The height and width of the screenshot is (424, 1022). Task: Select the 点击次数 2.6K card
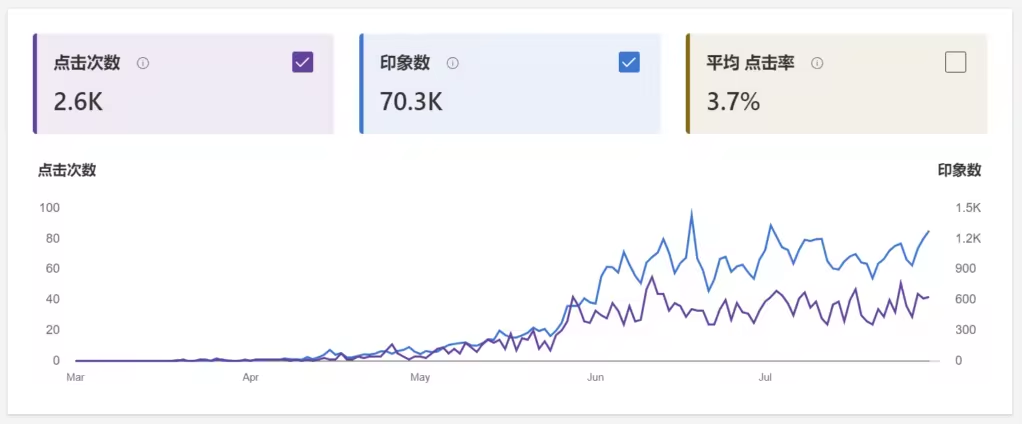183,84
